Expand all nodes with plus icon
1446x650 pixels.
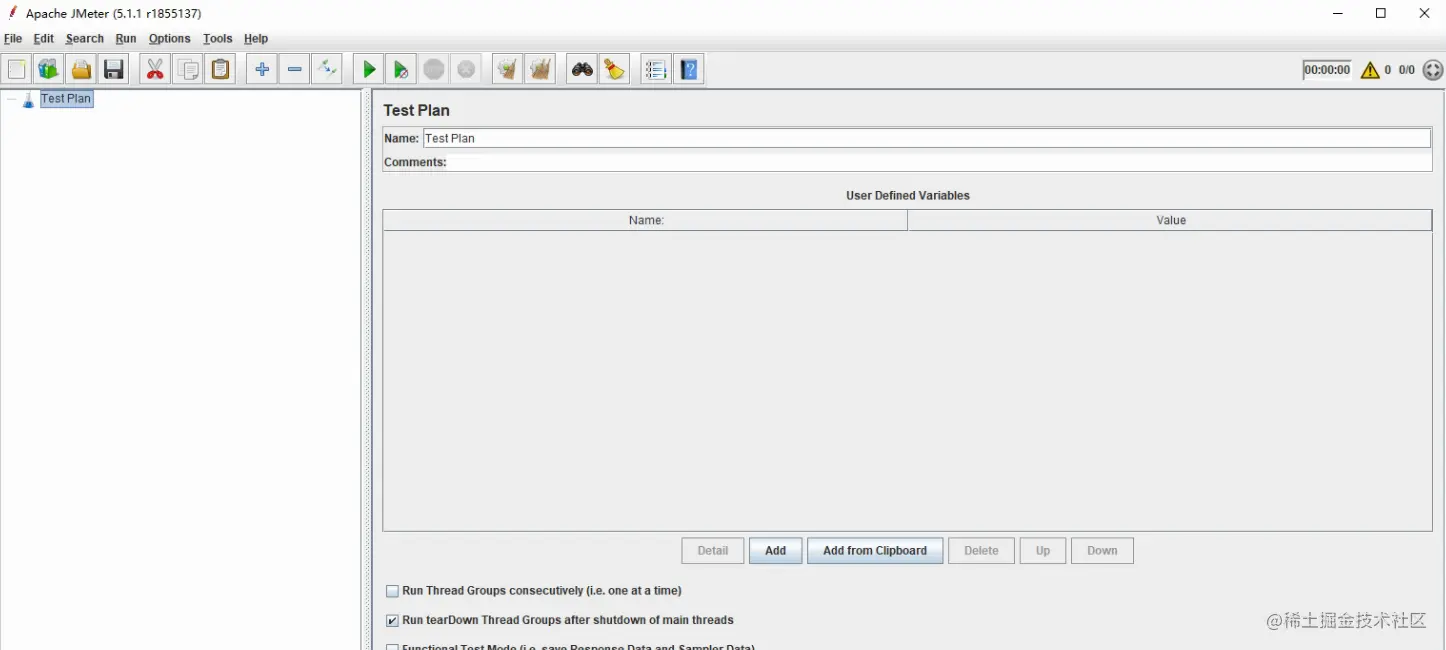(x=262, y=69)
